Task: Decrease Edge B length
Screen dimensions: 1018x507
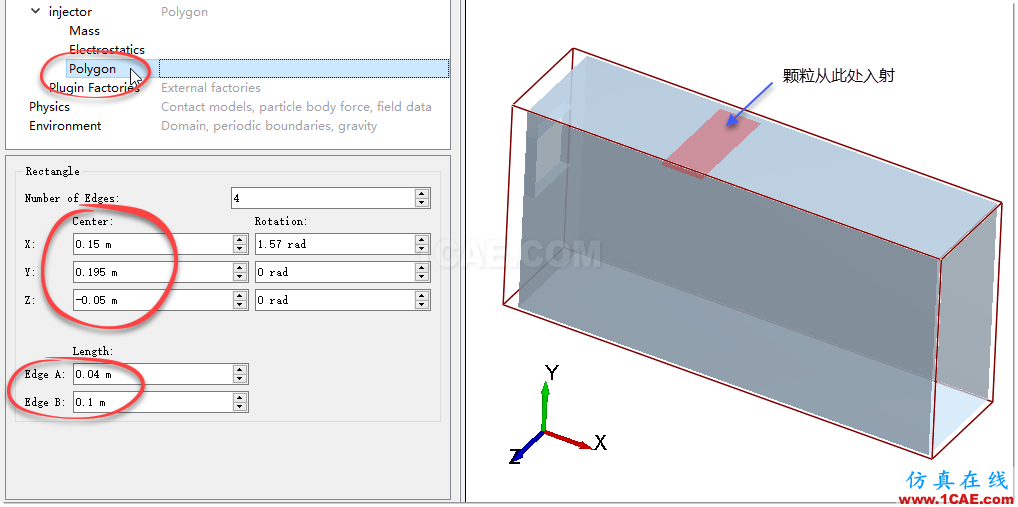Action: (240, 407)
